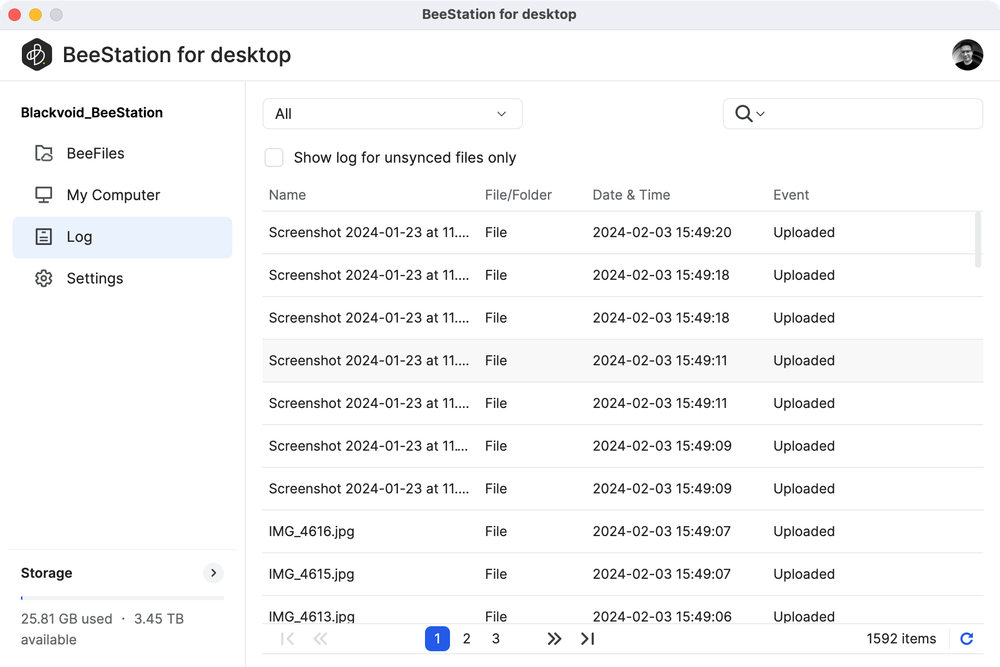Sort by the Name column header
Screen dimensions: 1000x667
(287, 194)
